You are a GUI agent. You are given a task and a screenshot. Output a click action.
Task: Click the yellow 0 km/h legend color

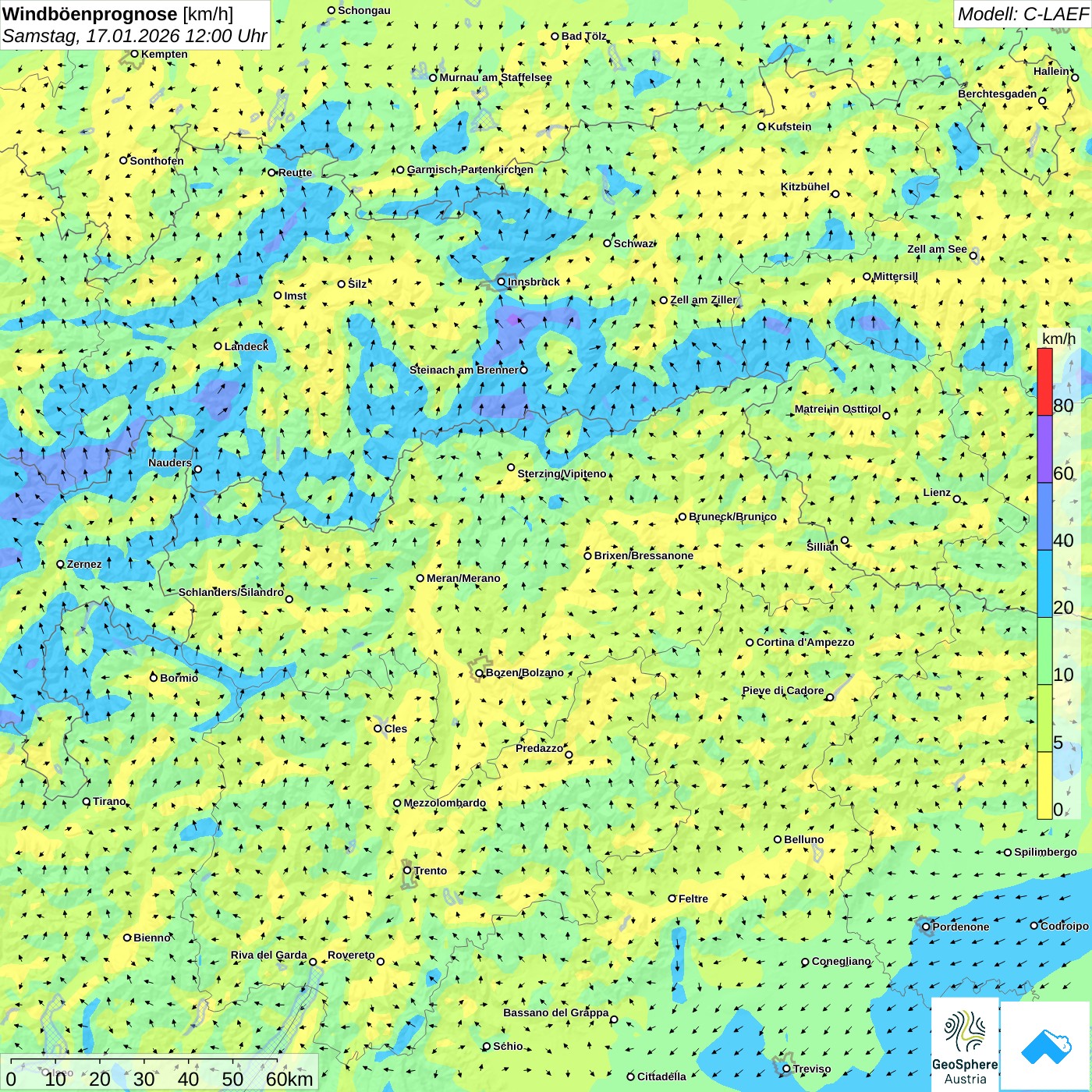pos(1044,785)
